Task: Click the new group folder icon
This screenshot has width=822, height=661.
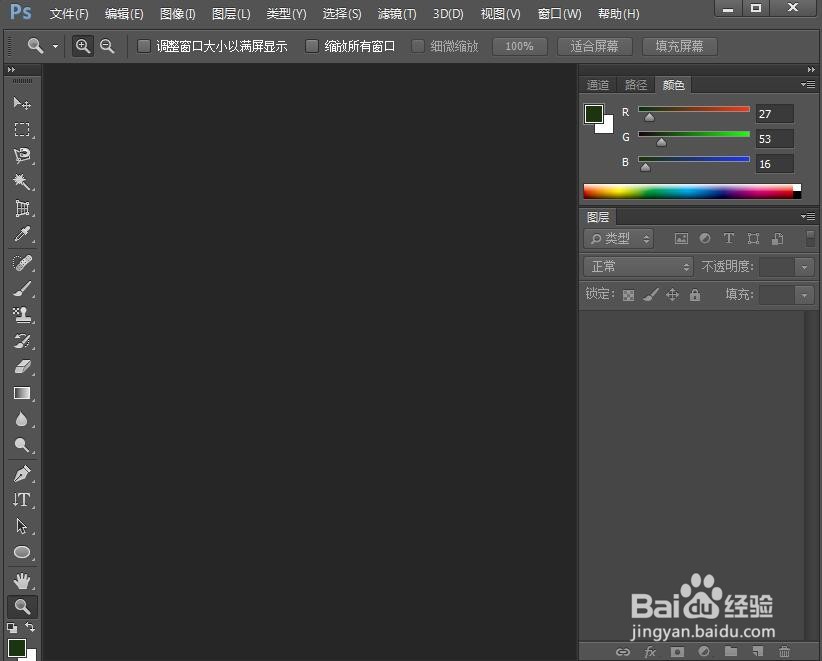Action: [731, 651]
